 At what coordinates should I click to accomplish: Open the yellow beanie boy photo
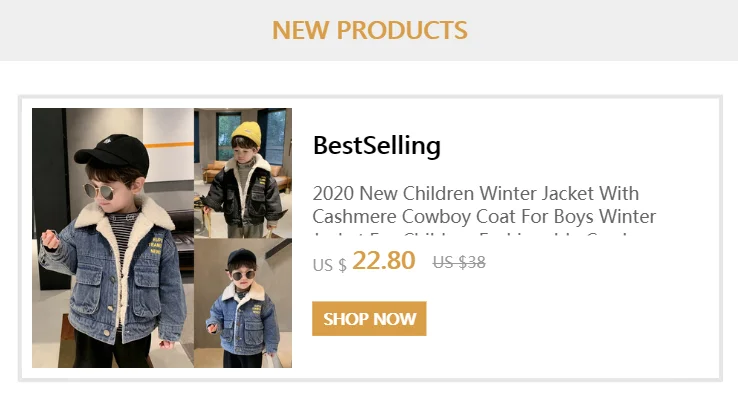click(x=243, y=173)
